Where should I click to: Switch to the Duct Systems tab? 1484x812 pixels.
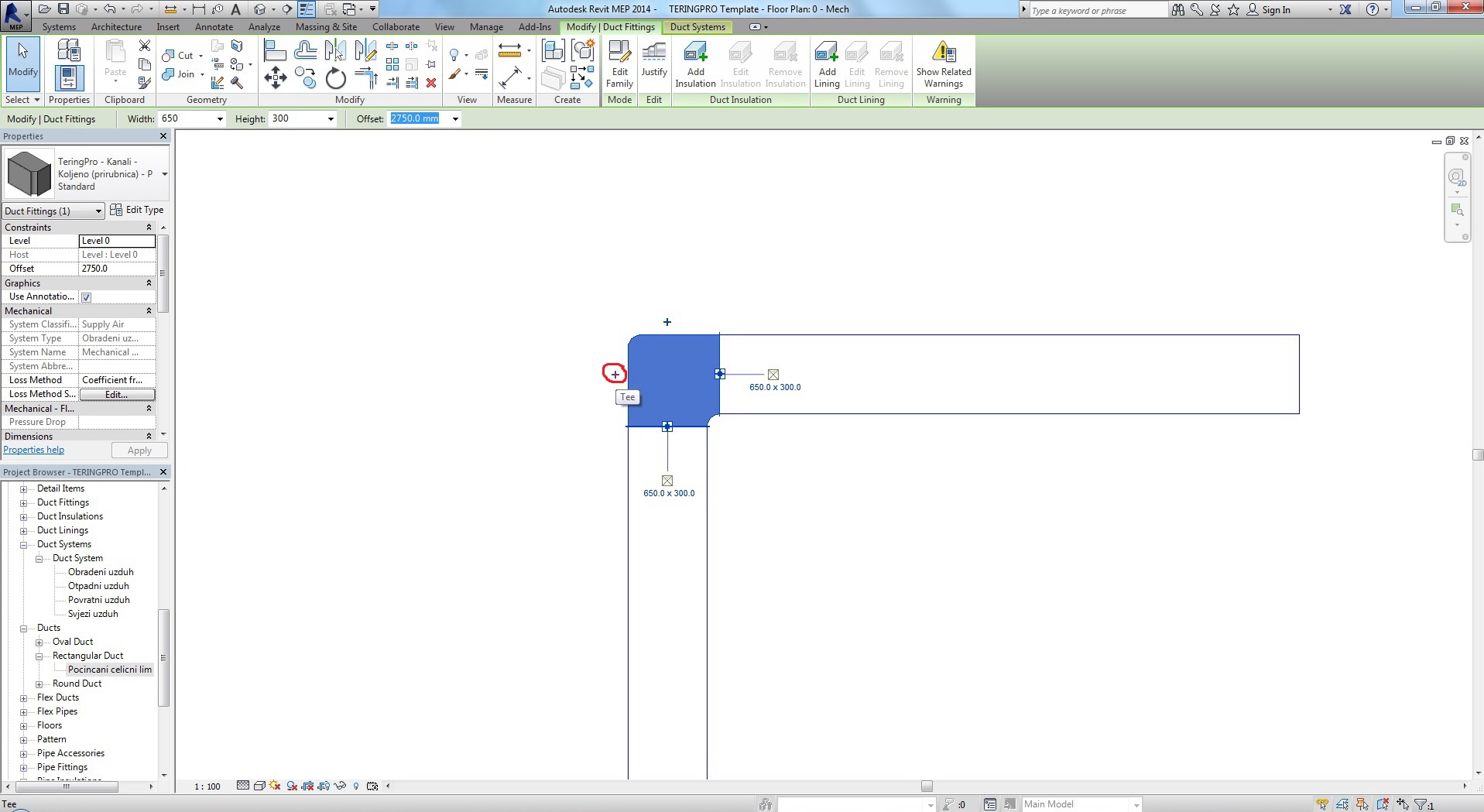pos(697,27)
